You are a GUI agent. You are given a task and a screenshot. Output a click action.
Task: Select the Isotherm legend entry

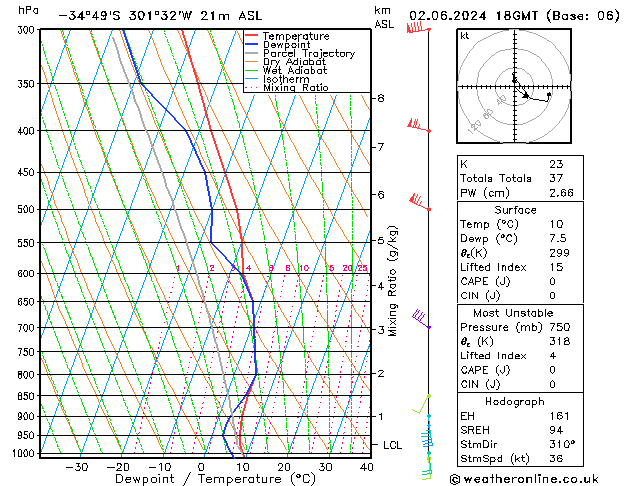(277, 79)
